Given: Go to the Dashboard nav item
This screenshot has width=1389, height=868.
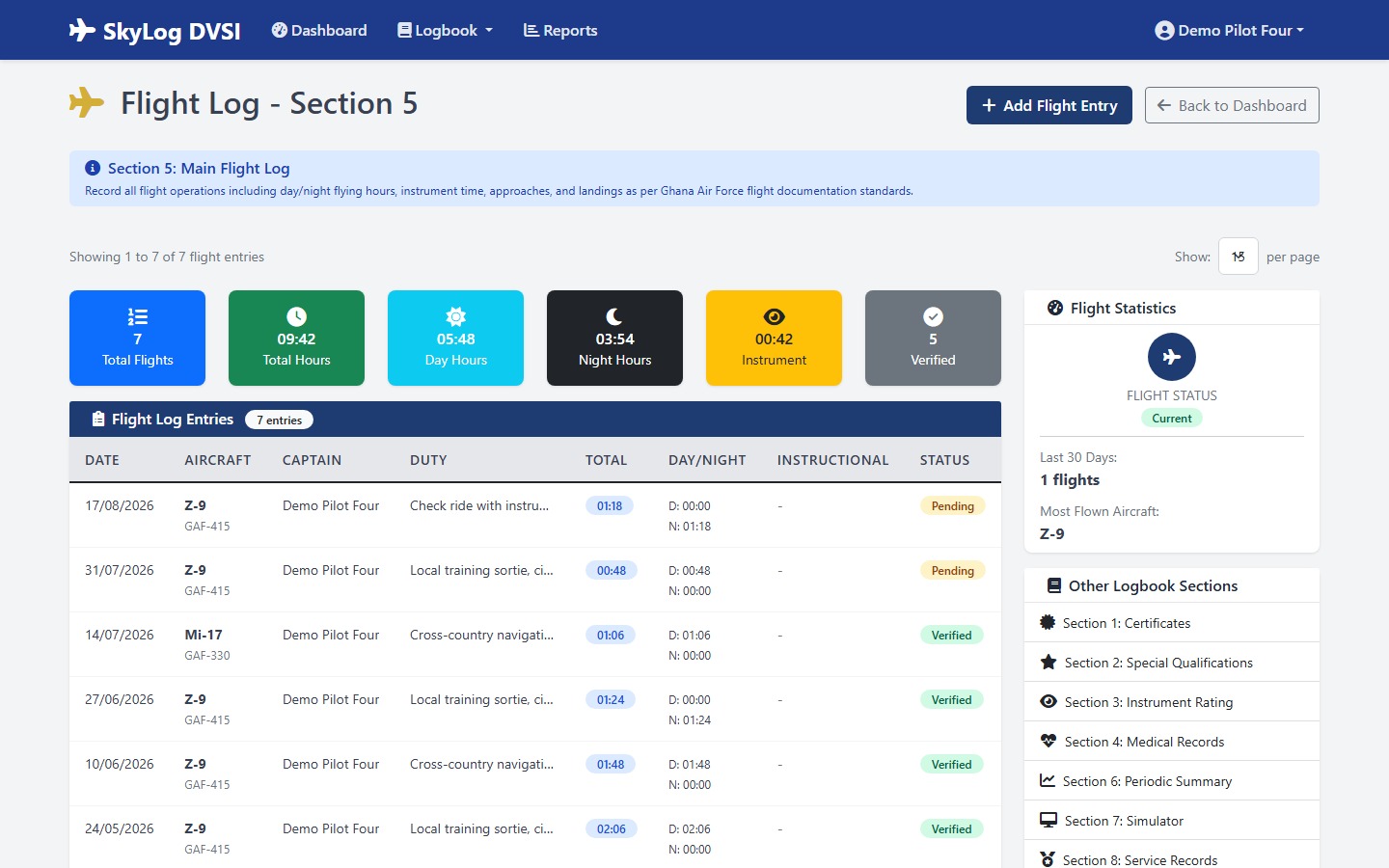Looking at the screenshot, I should (x=319, y=31).
